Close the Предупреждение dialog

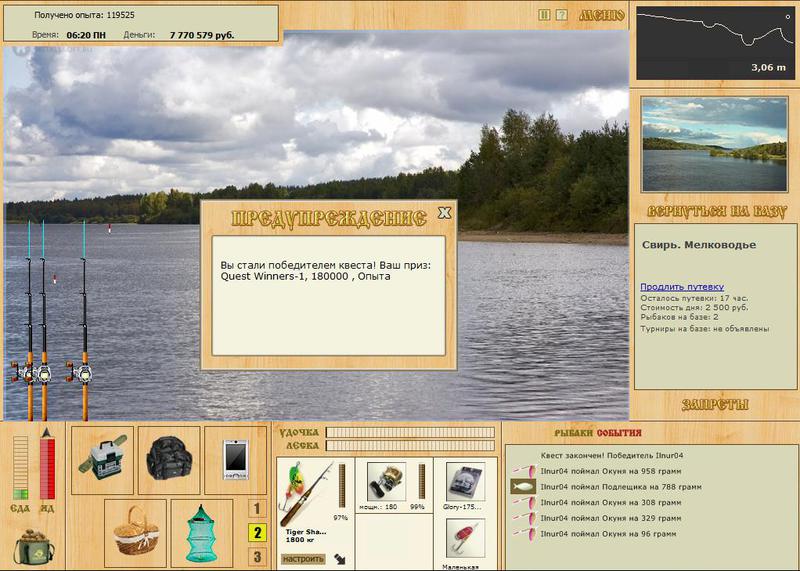click(x=444, y=213)
